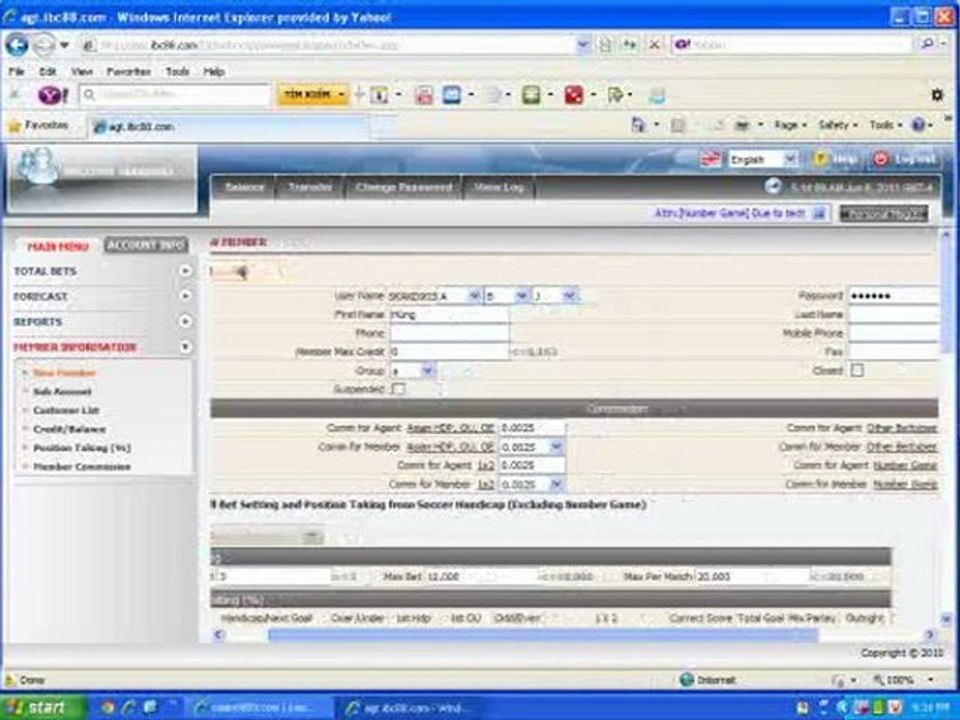Open the View menu
The image size is (960, 720).
pos(81,72)
